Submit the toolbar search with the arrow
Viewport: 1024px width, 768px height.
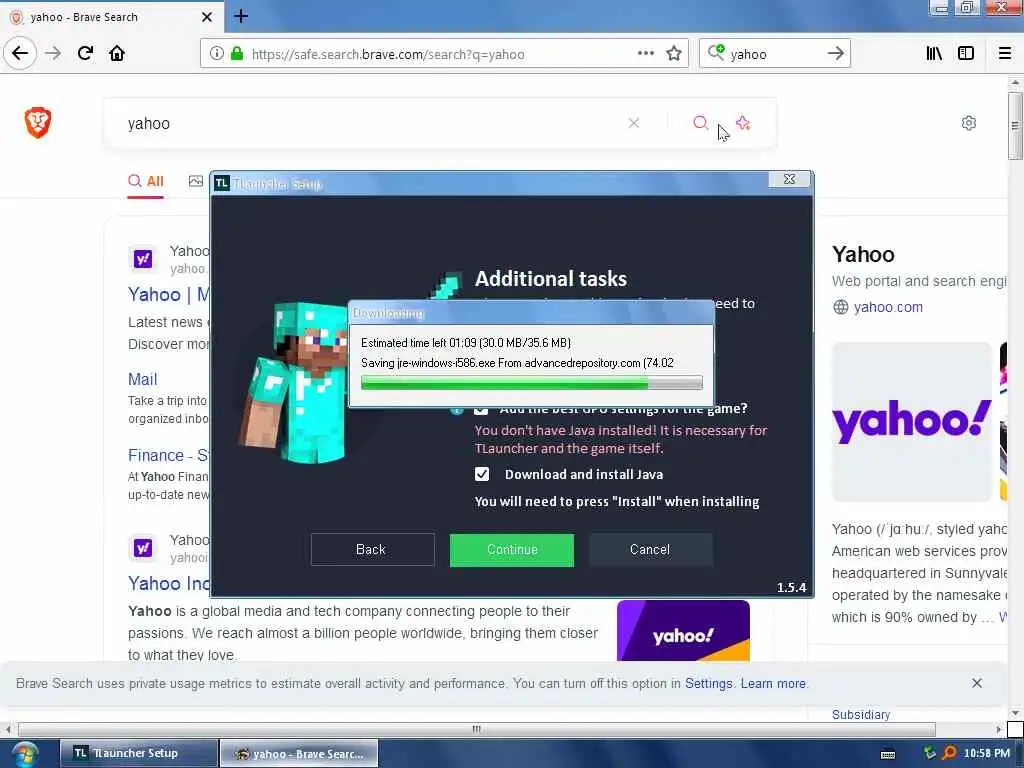[835, 53]
